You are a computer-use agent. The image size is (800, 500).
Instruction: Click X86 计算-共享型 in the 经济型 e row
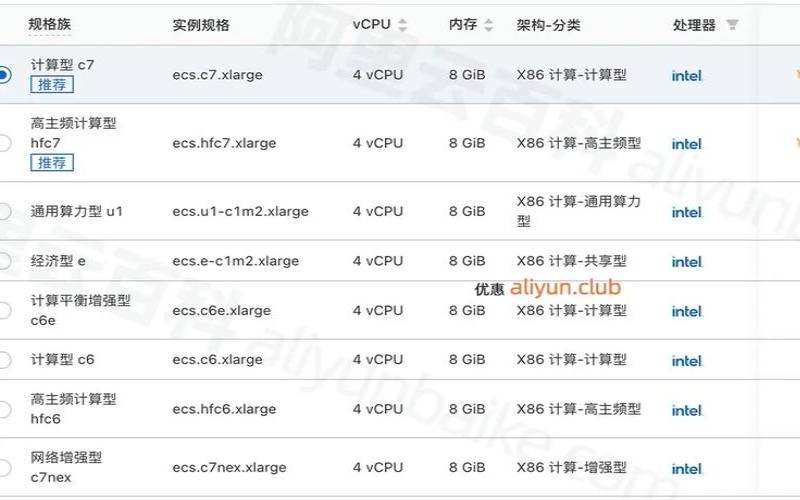coord(571,261)
